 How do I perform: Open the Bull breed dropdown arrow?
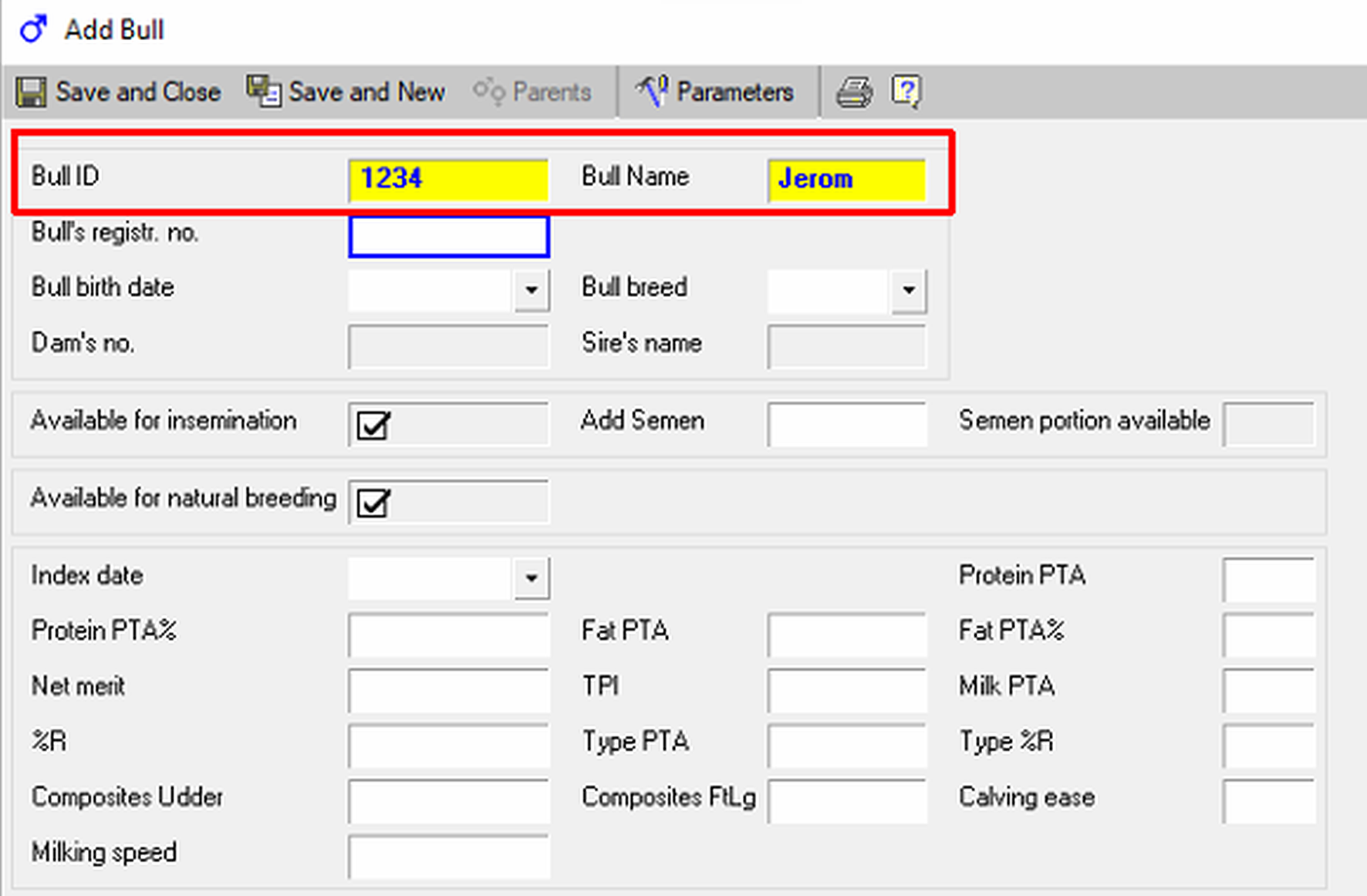pos(909,290)
